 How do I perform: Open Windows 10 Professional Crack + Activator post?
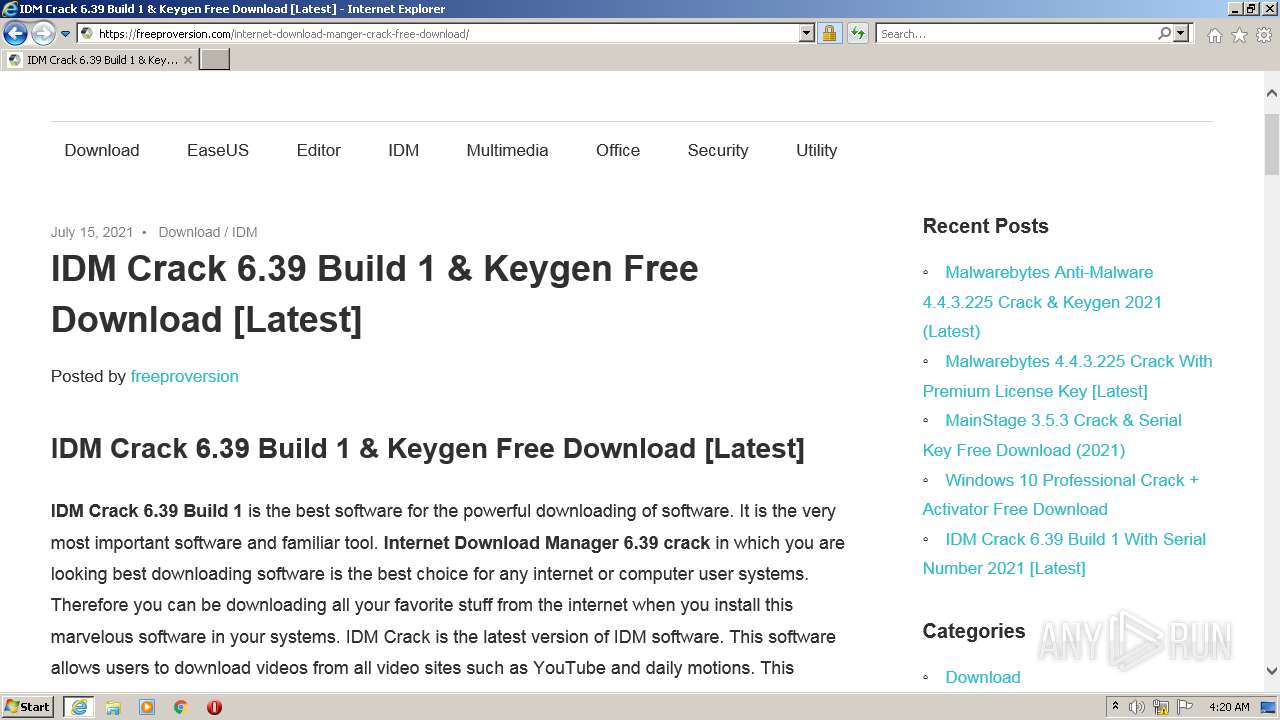pos(1061,494)
